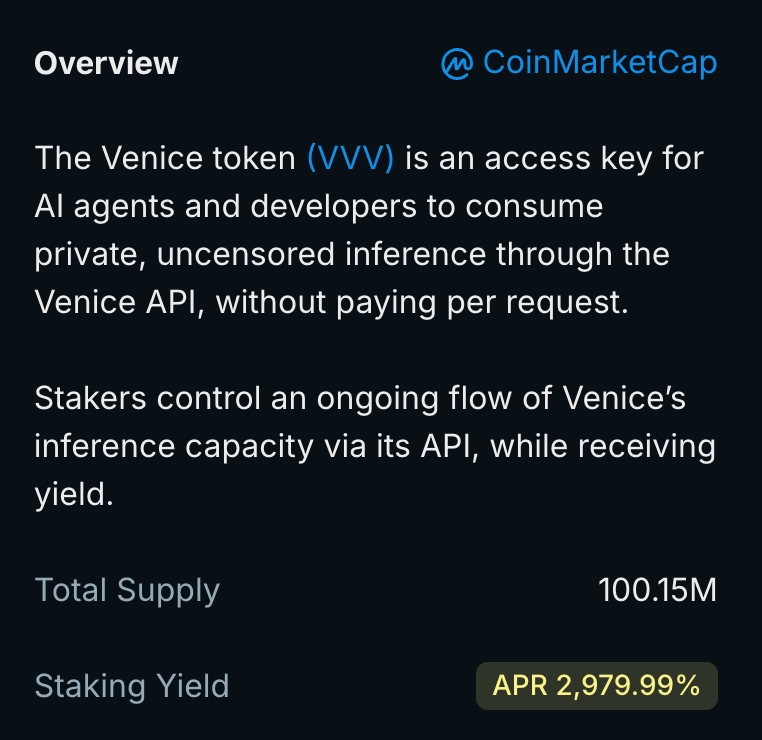Click the word 'Stakers'
The width and height of the screenshot is (762, 740).
pos(90,398)
